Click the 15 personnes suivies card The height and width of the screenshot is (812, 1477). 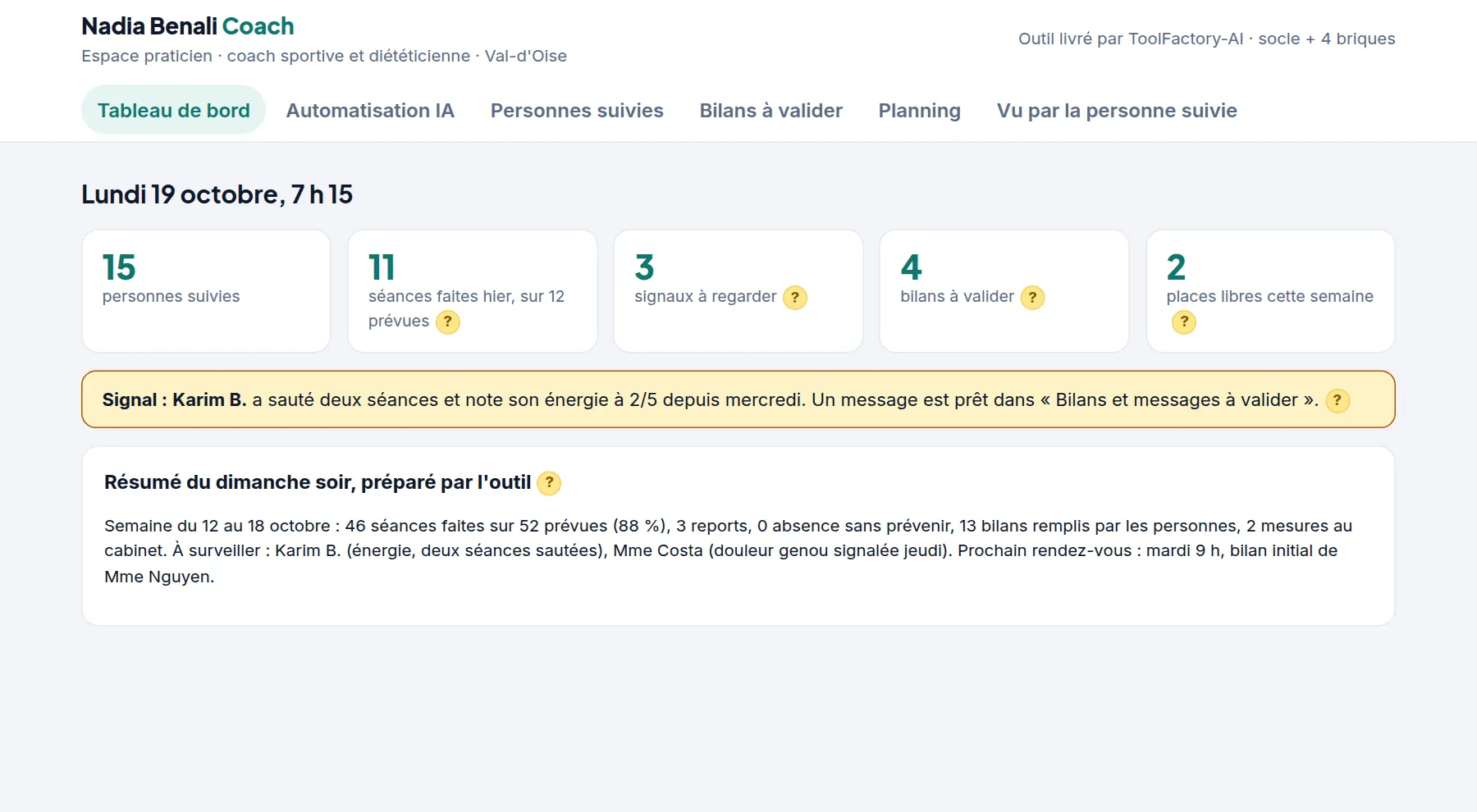pyautogui.click(x=206, y=291)
